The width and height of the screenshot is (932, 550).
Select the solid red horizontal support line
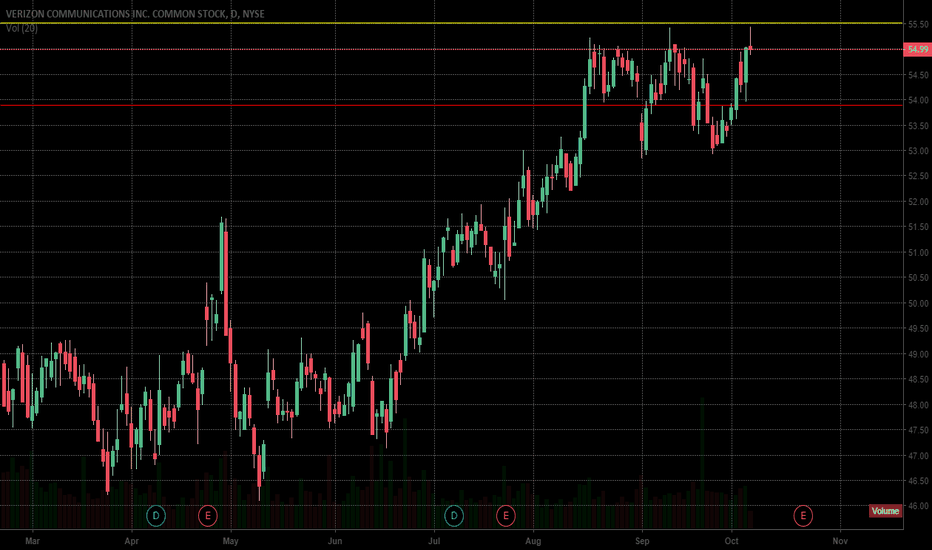click(x=452, y=105)
